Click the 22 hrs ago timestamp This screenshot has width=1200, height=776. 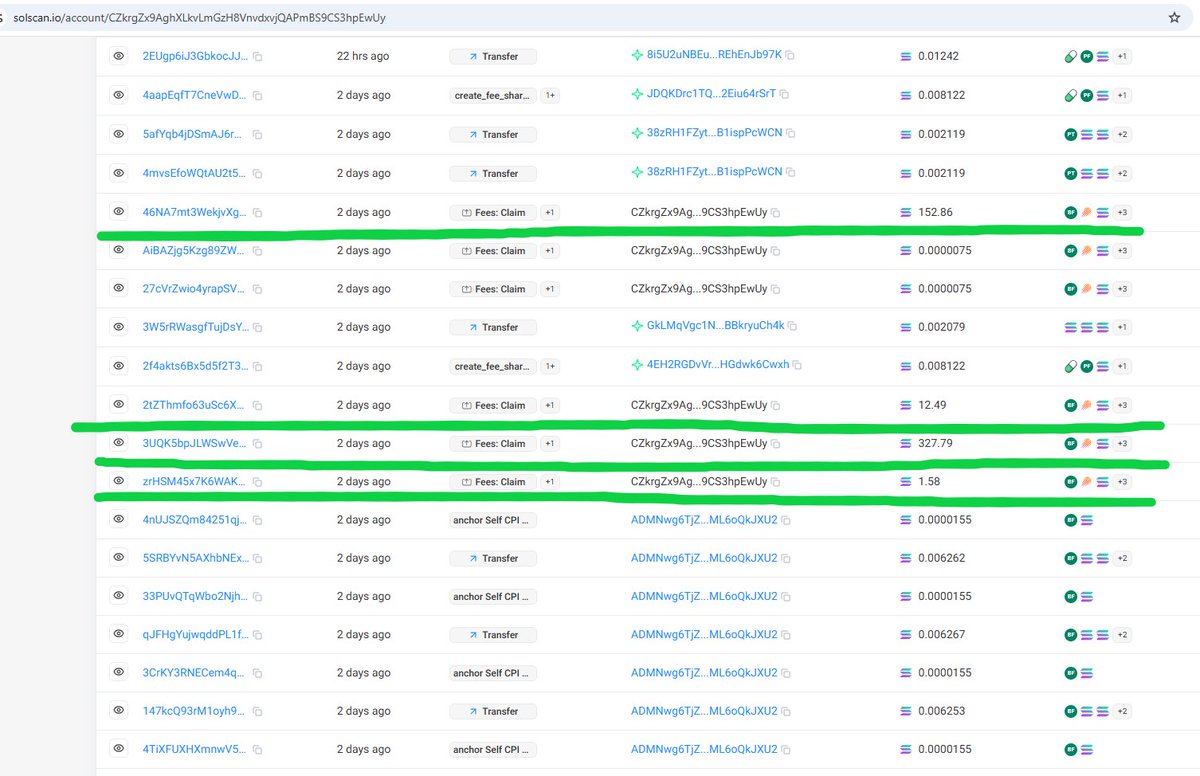pos(363,56)
